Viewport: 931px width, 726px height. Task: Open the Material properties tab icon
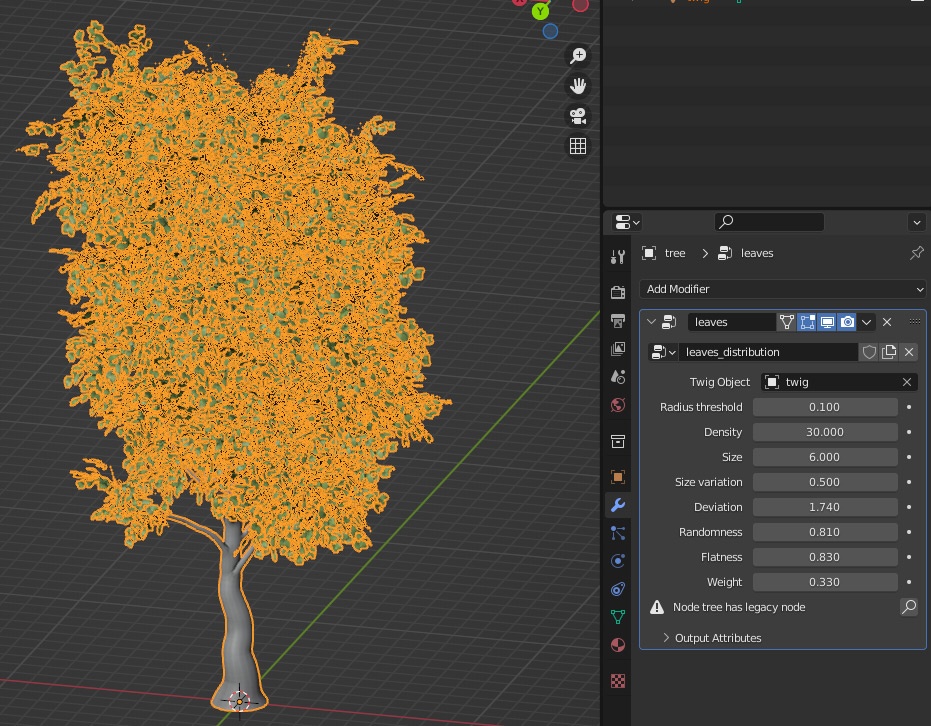618,645
